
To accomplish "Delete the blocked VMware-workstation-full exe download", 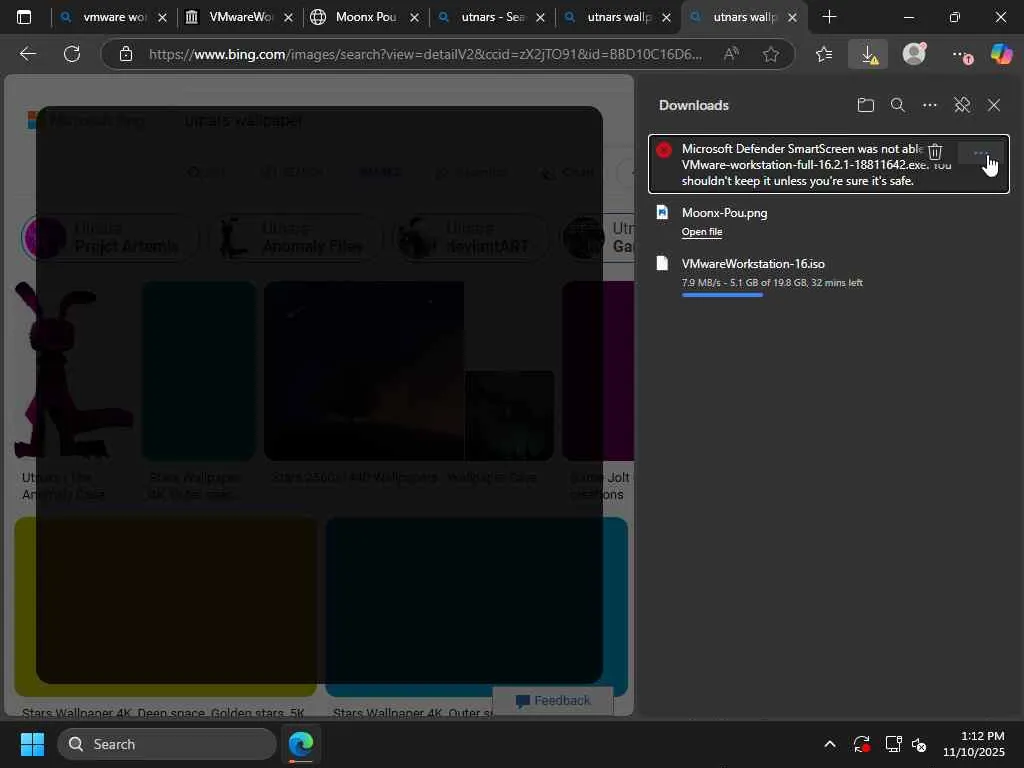I will [x=935, y=152].
